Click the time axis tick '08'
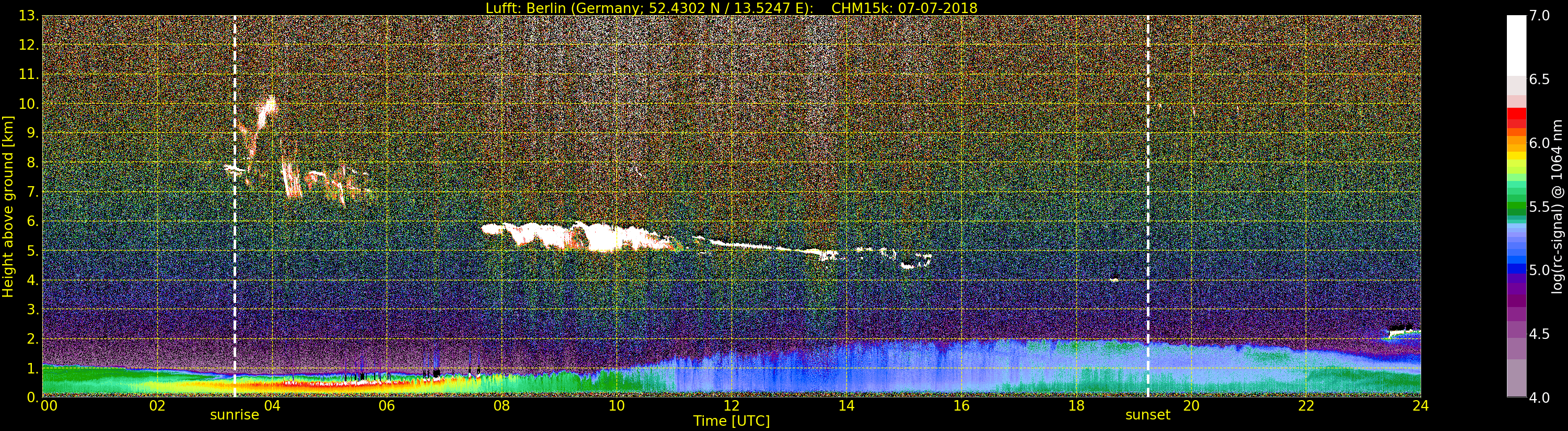The image size is (1568, 431). tap(502, 406)
